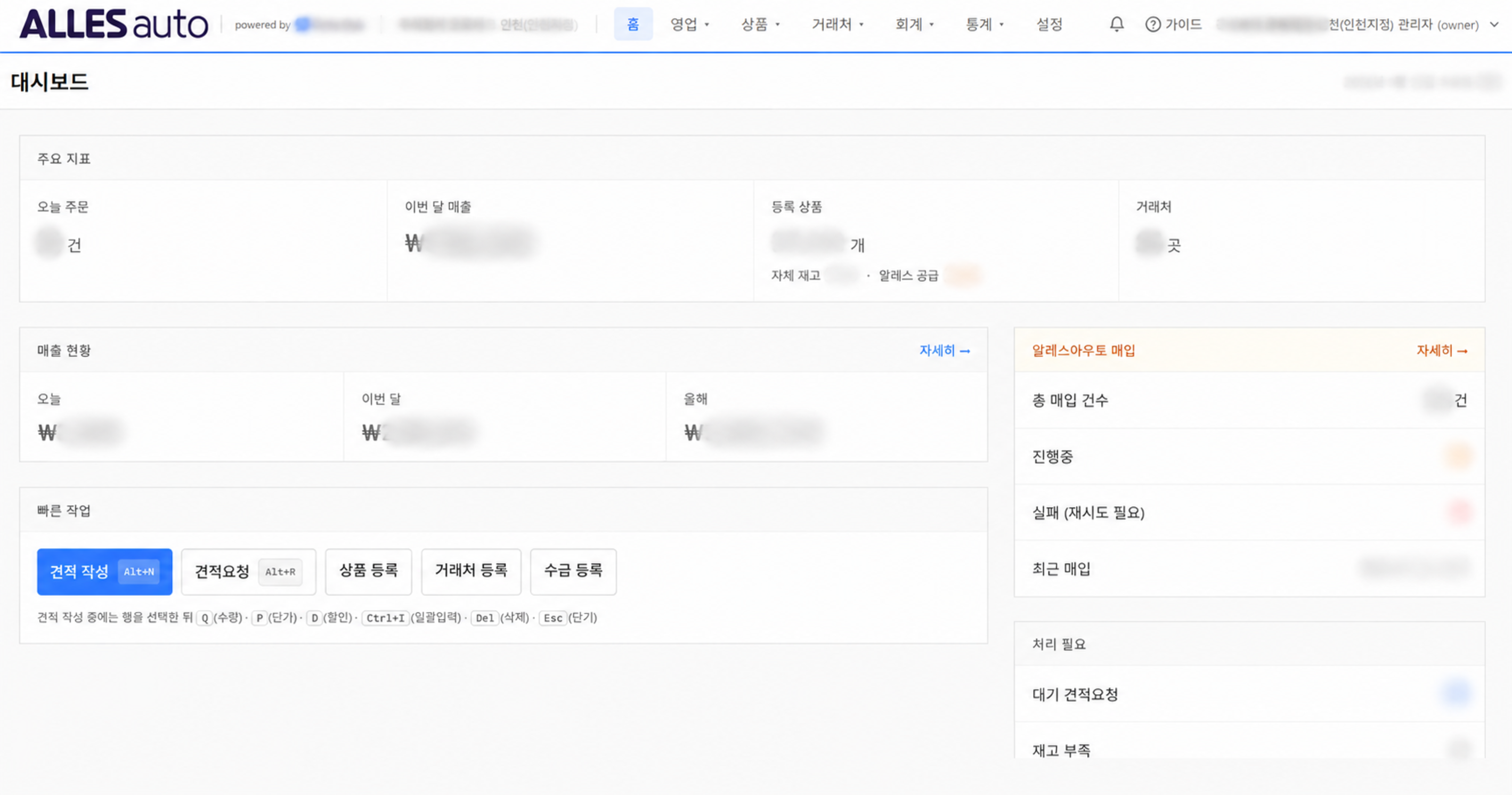Screen dimensions: 1512x795
Task: Go to the 홈 tab
Action: [633, 24]
